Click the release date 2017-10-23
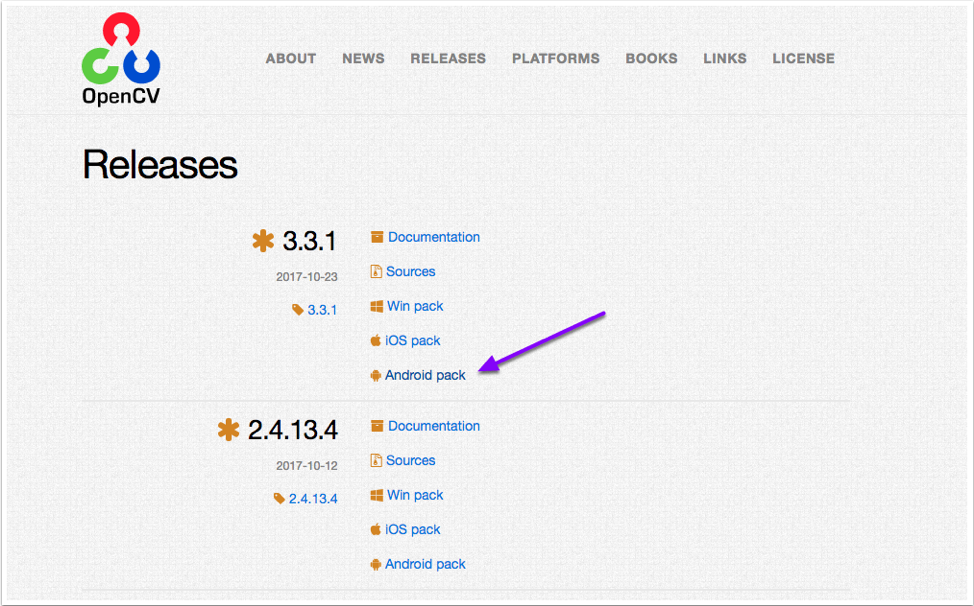 (x=307, y=277)
